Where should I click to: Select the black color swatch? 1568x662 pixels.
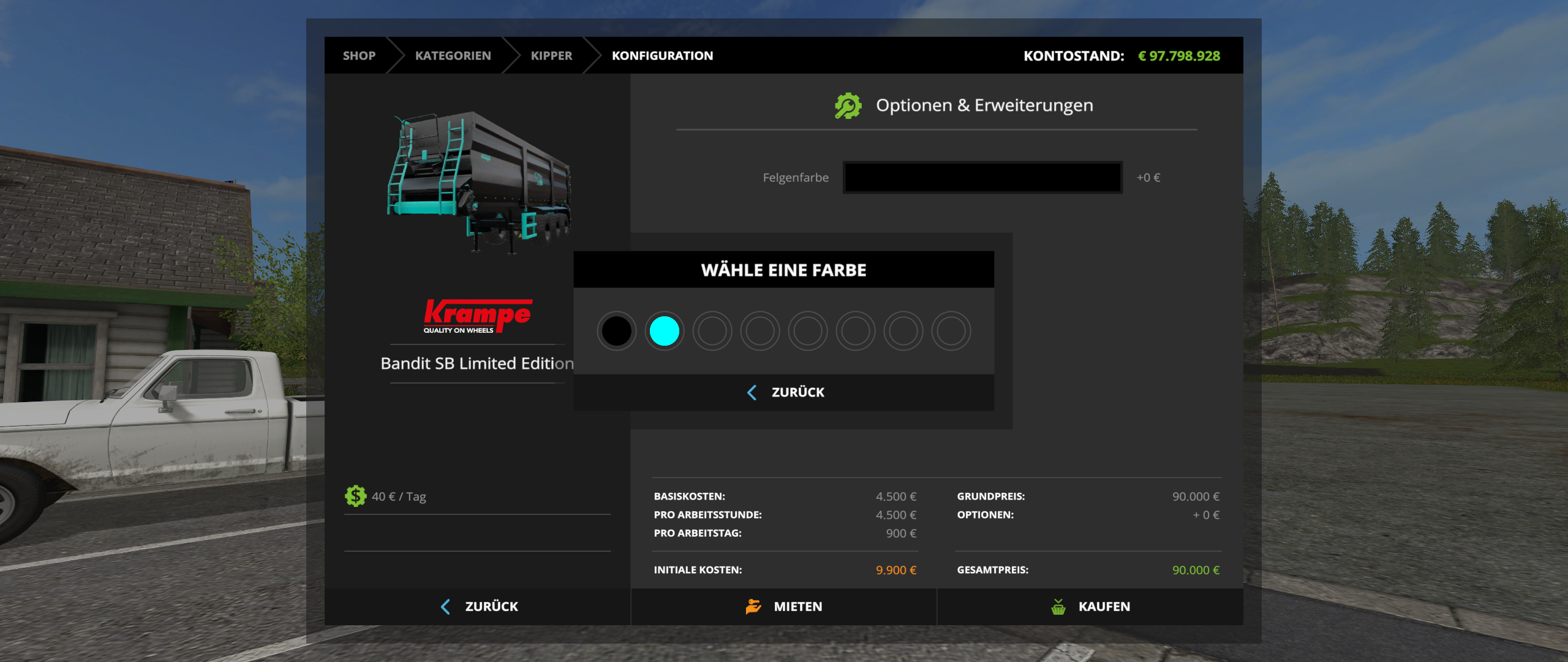(616, 331)
